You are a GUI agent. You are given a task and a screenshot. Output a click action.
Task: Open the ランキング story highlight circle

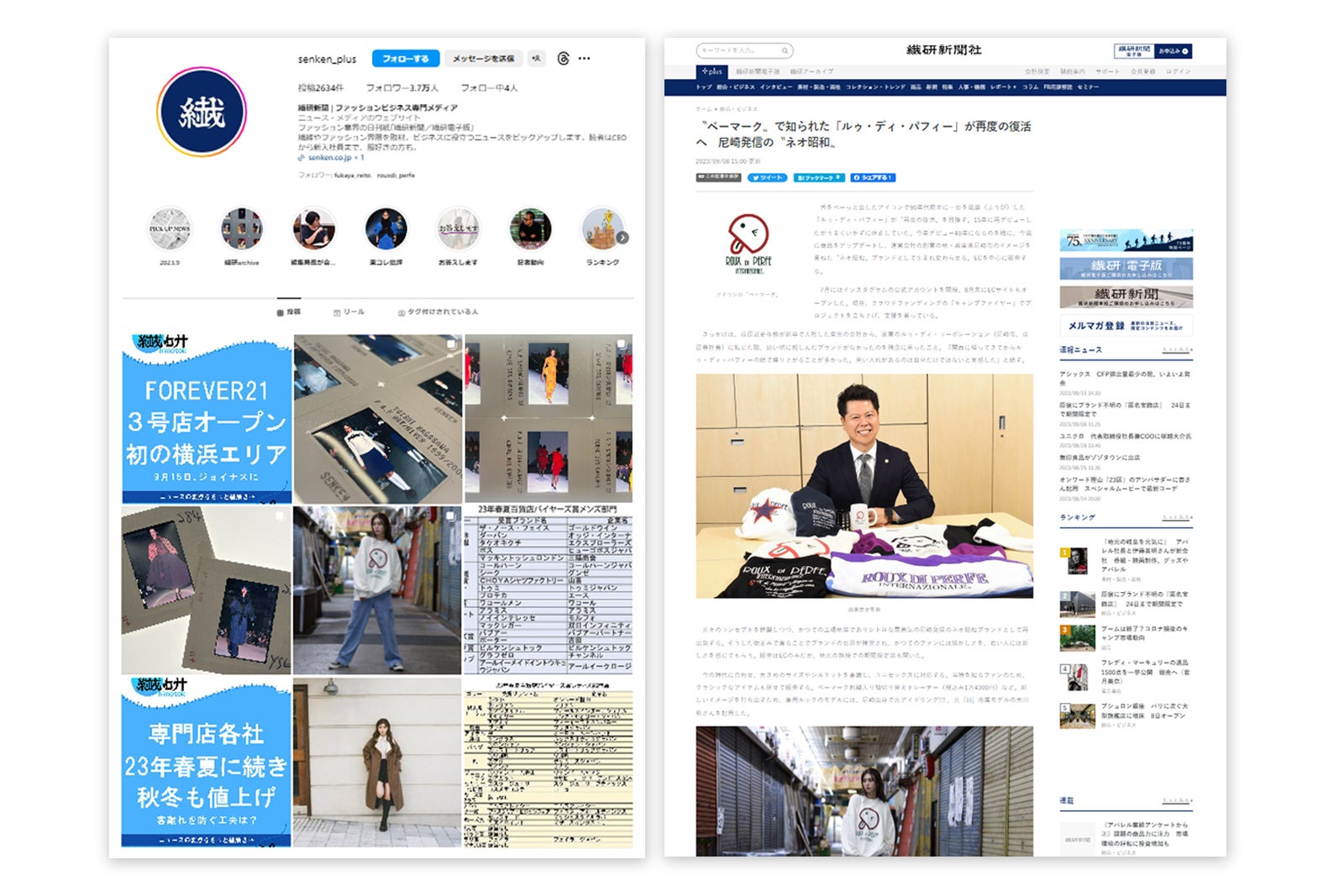[x=603, y=229]
